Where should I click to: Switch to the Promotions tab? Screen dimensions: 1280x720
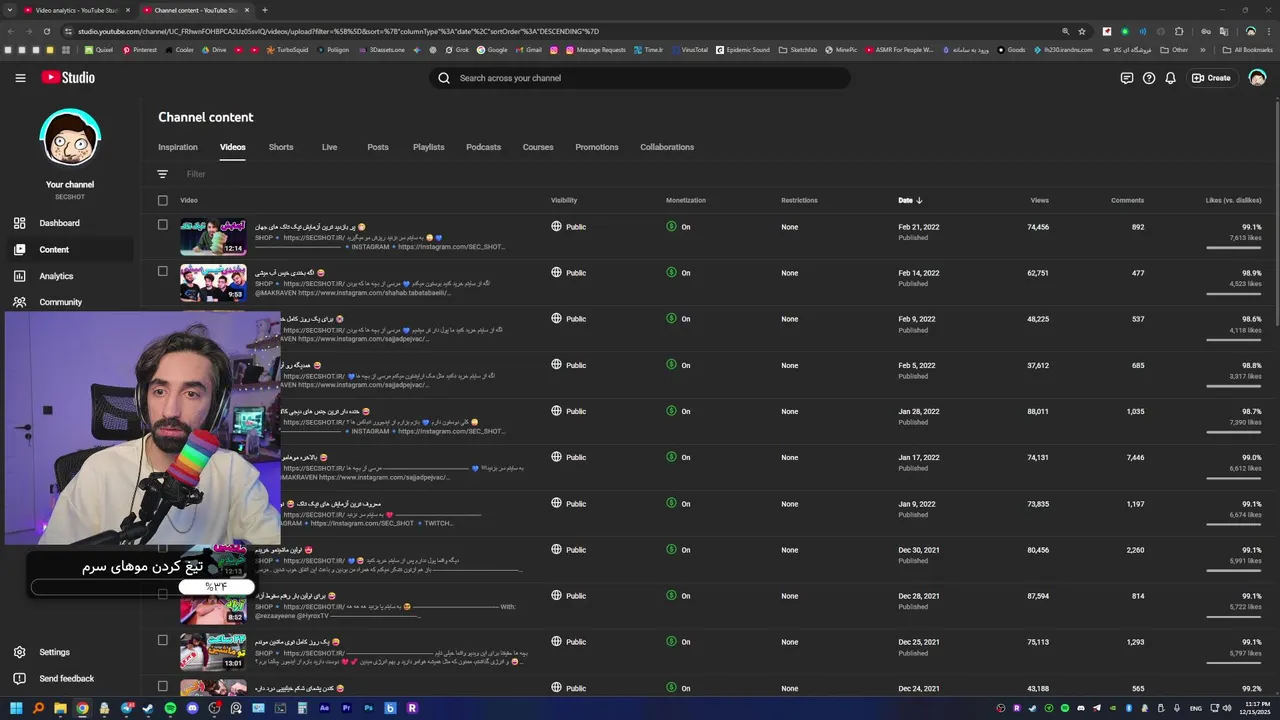point(597,147)
